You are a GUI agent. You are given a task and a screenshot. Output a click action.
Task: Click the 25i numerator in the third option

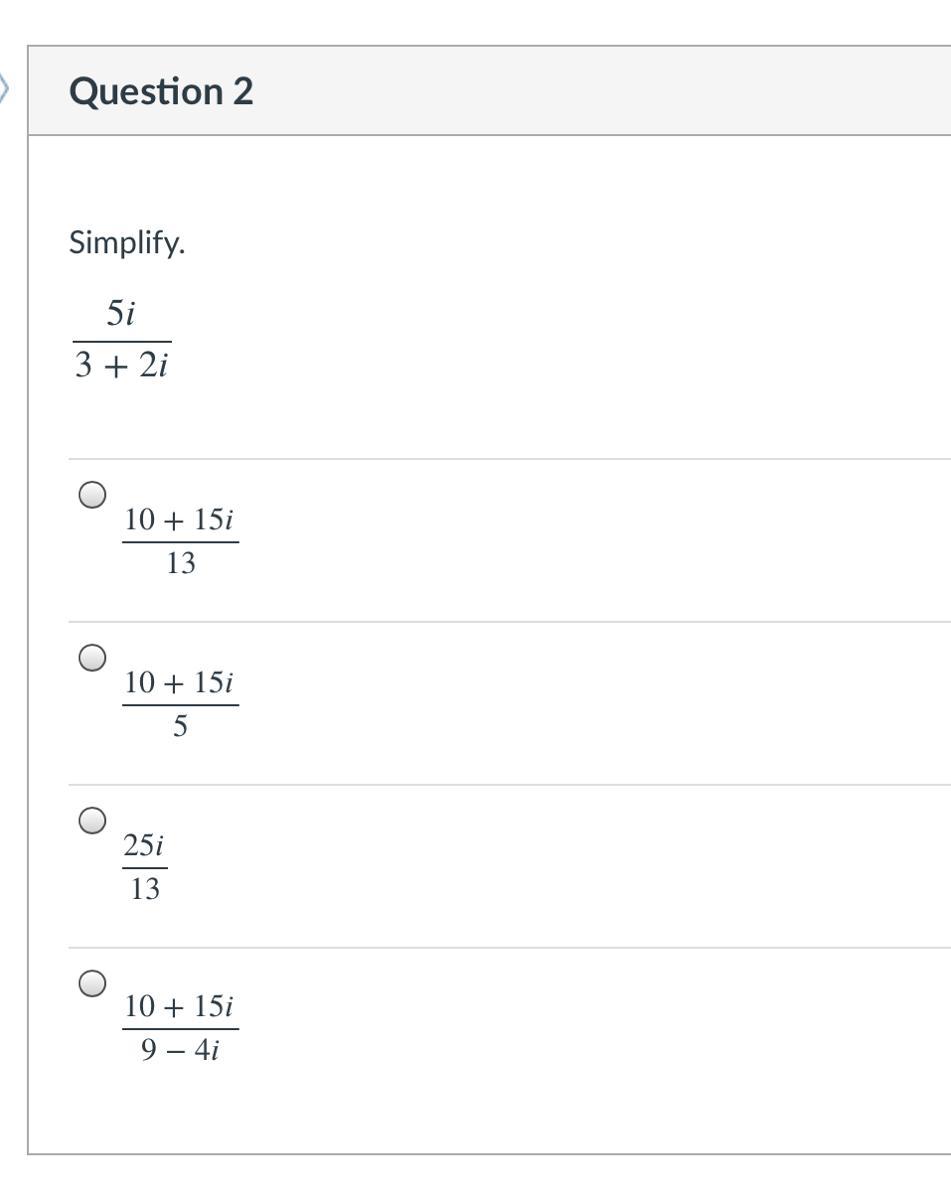tap(144, 846)
